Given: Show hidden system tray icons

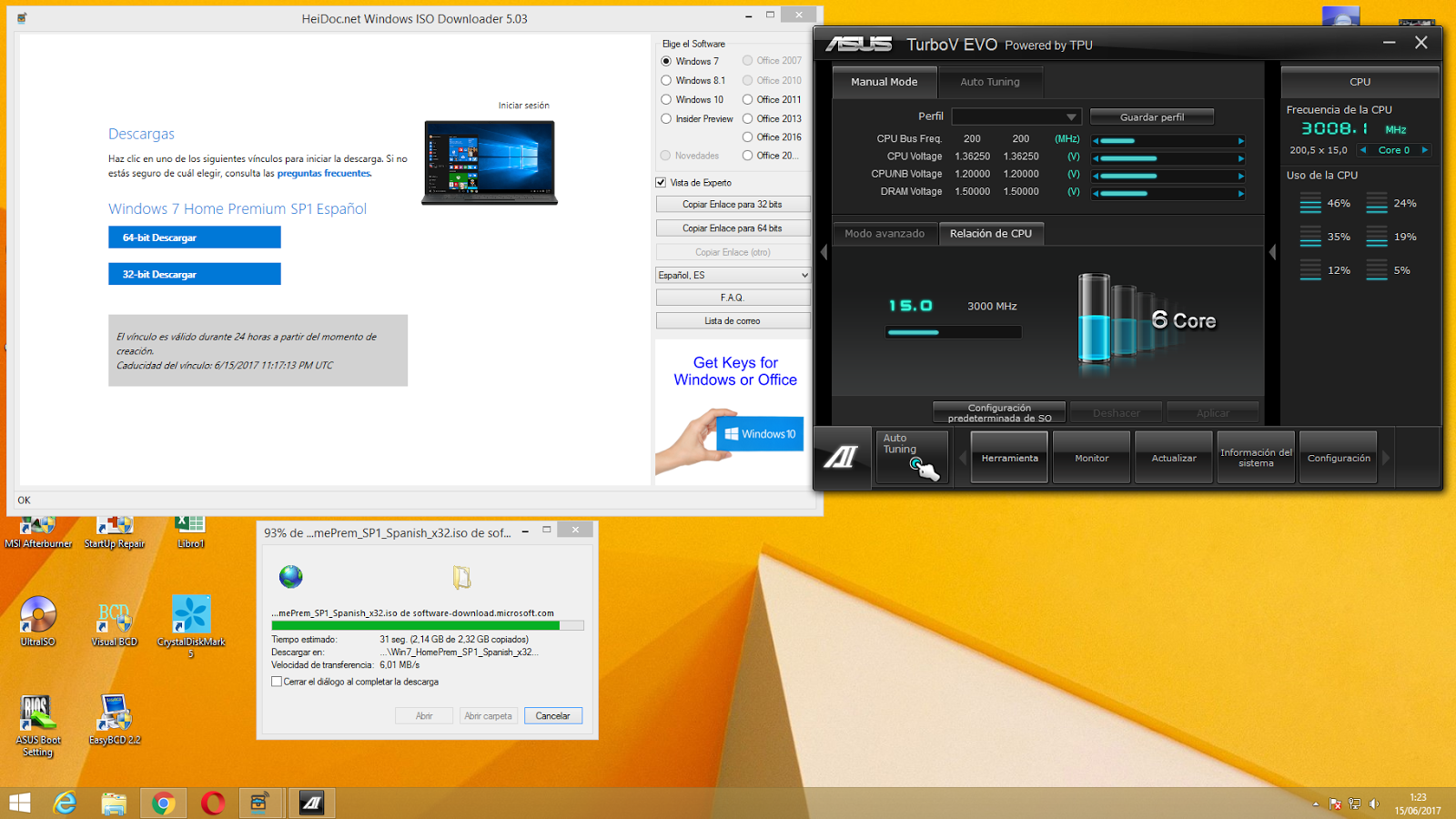Looking at the screenshot, I should point(1315,804).
